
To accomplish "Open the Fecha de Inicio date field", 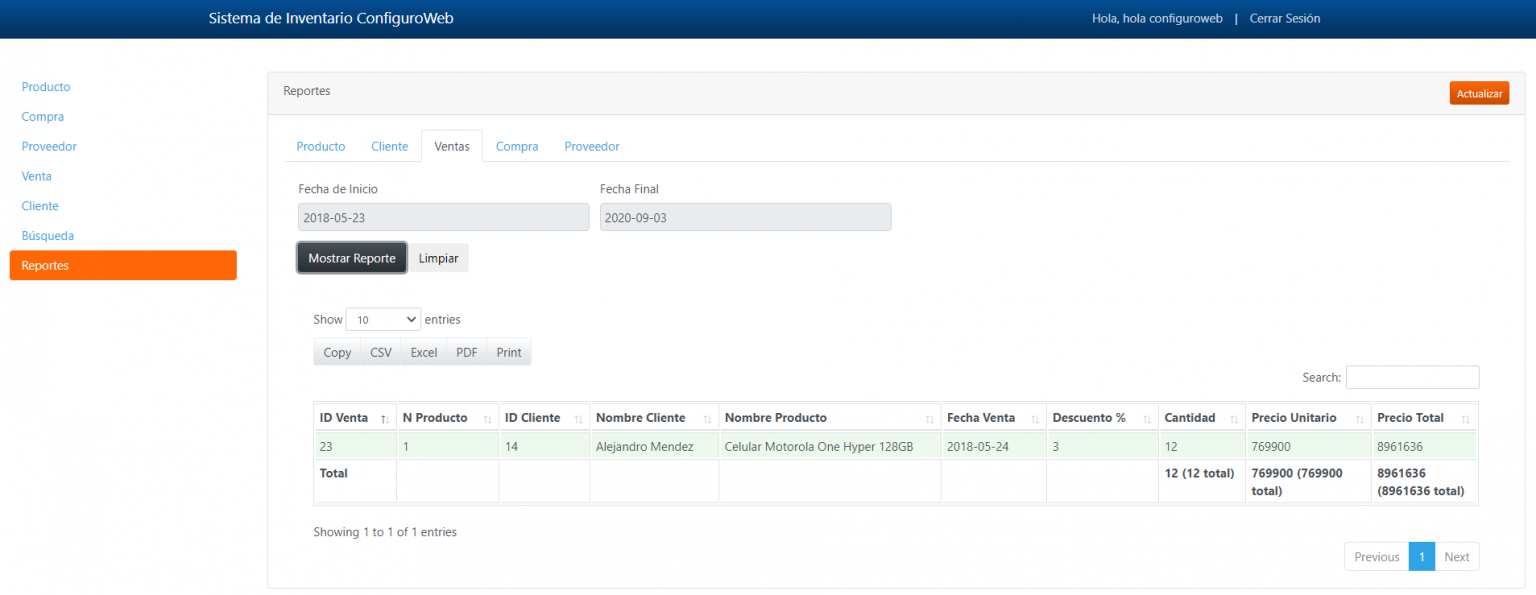I will (x=443, y=217).
